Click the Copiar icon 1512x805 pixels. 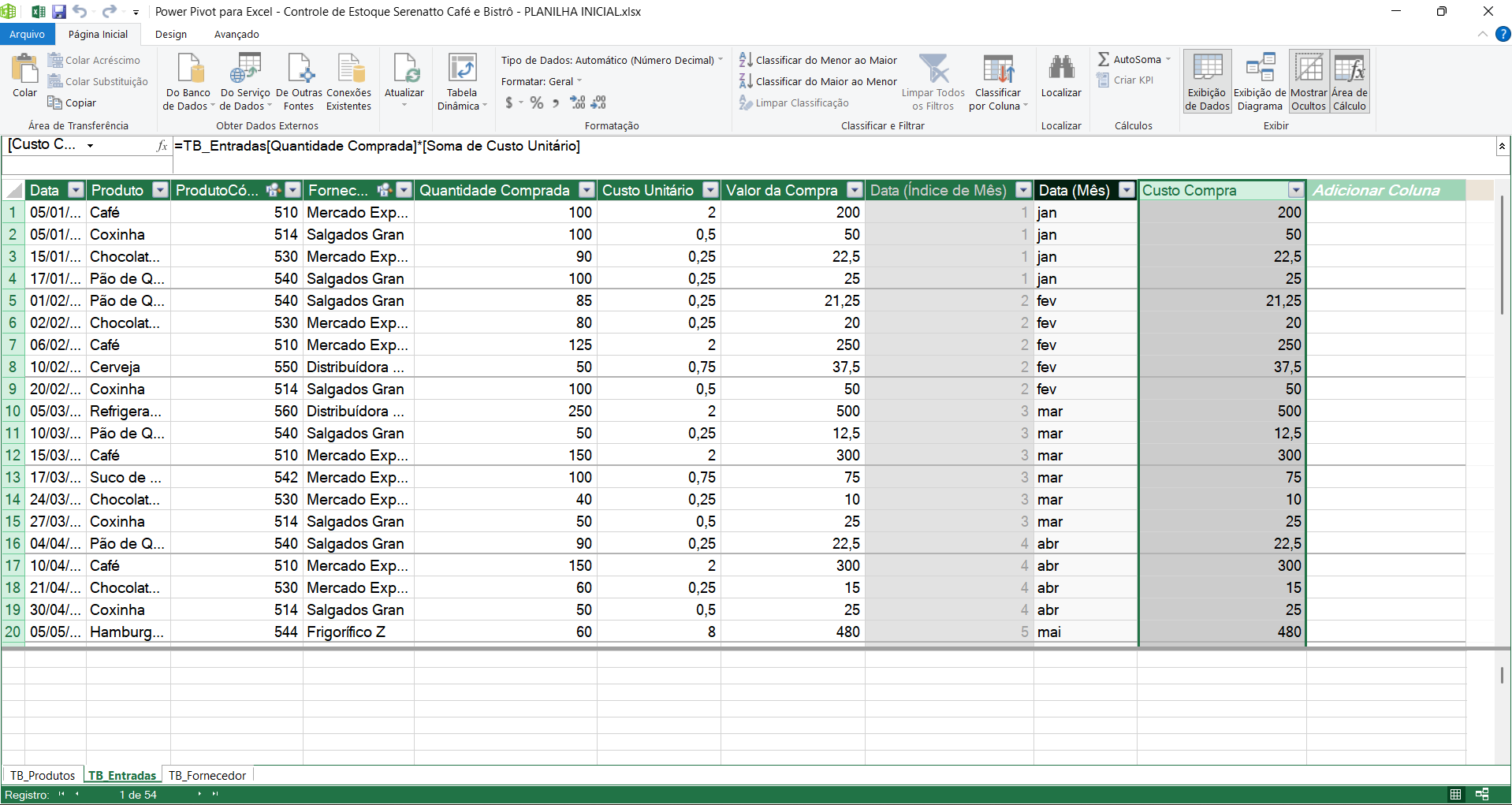[x=55, y=102]
